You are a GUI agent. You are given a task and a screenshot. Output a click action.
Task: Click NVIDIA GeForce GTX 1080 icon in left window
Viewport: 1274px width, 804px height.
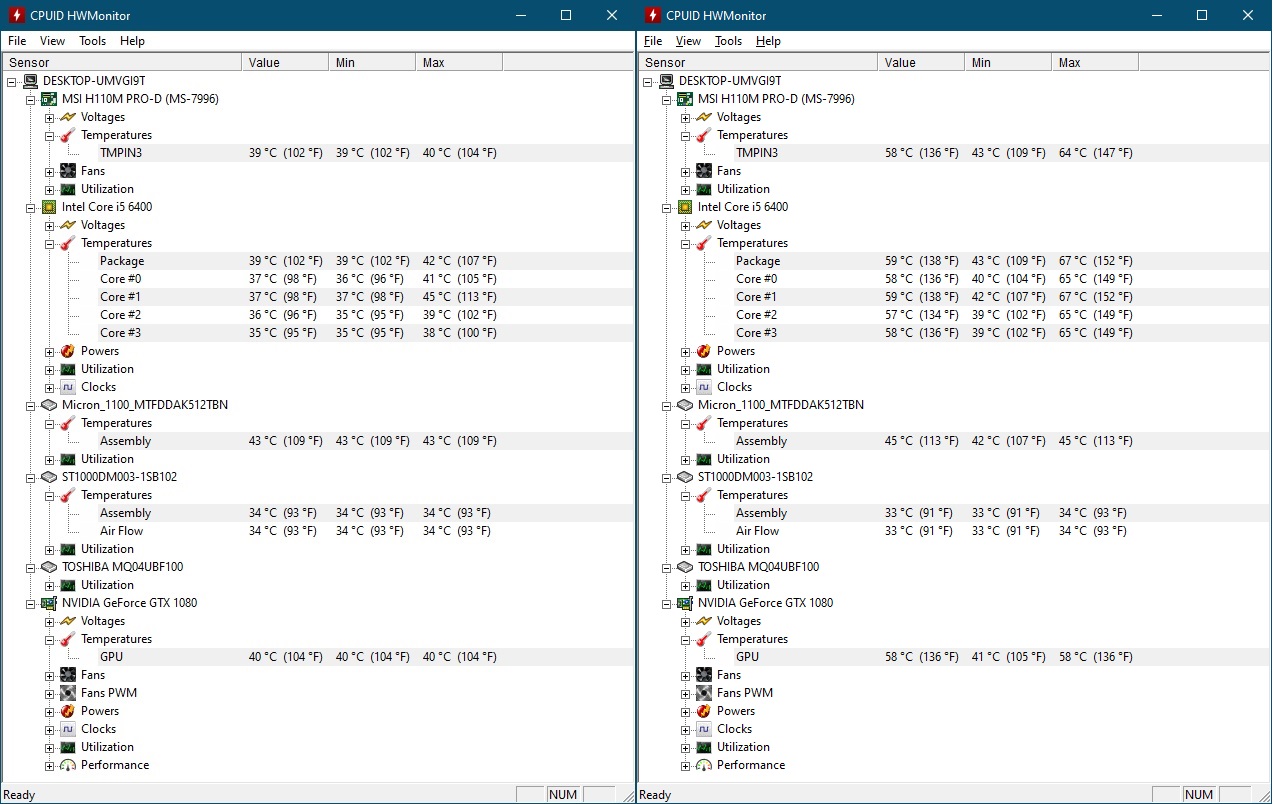[49, 603]
